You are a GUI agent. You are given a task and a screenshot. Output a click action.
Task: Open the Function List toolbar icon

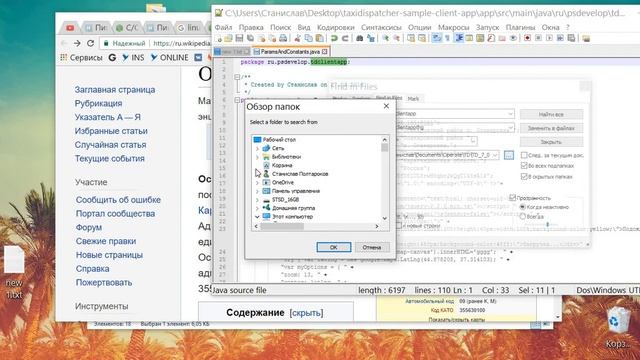[x=491, y=39]
